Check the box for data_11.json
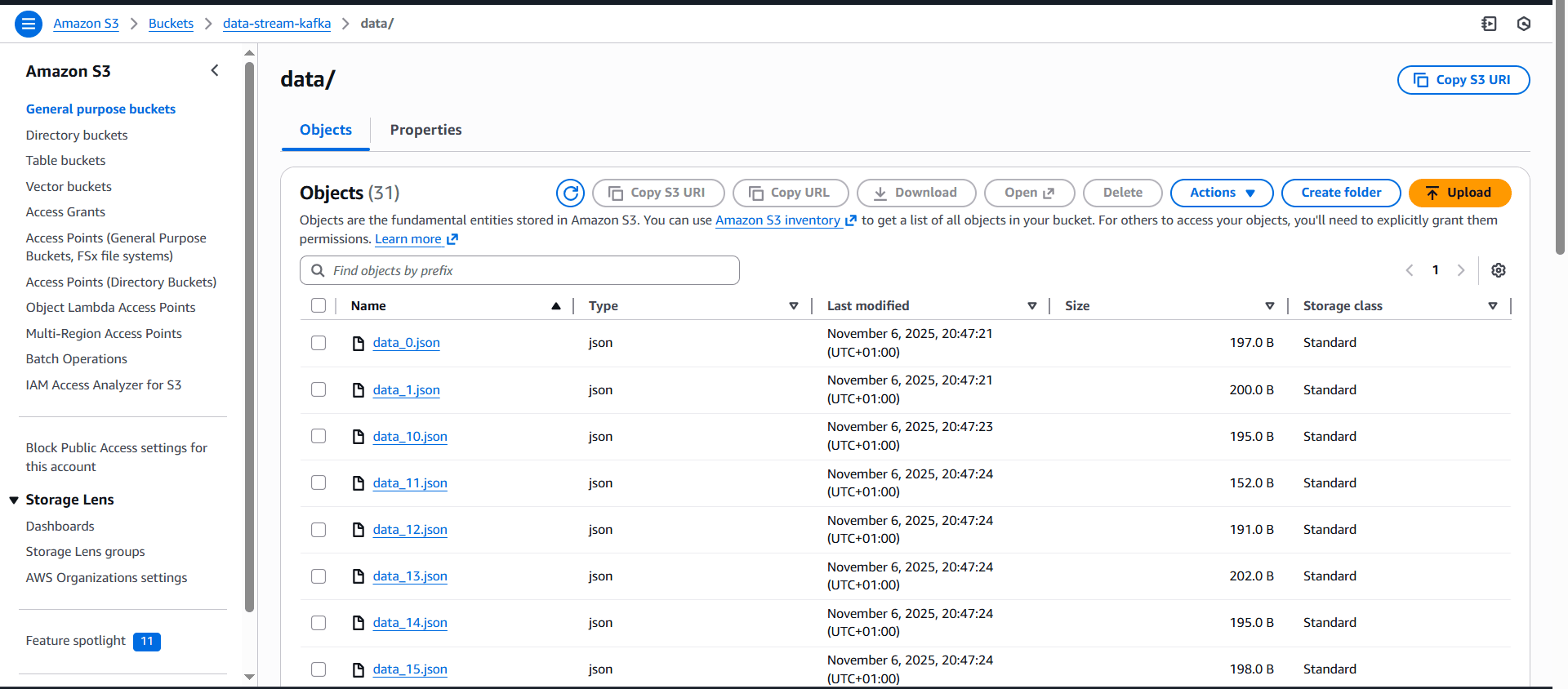The image size is (1568, 689). (318, 482)
